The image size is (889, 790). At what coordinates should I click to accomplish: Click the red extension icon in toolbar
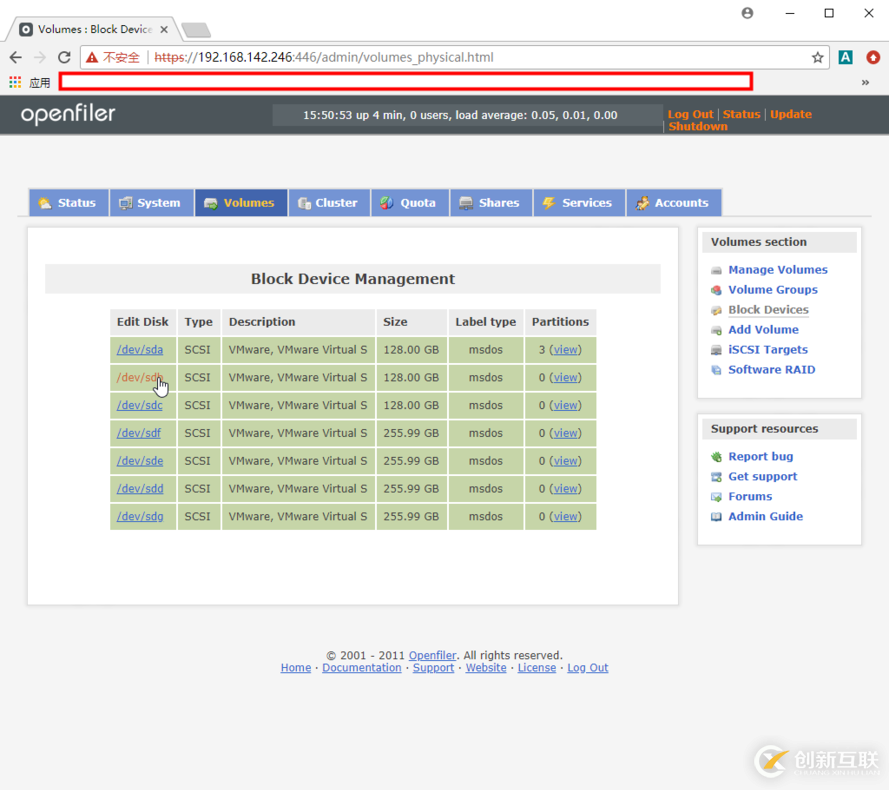click(872, 58)
